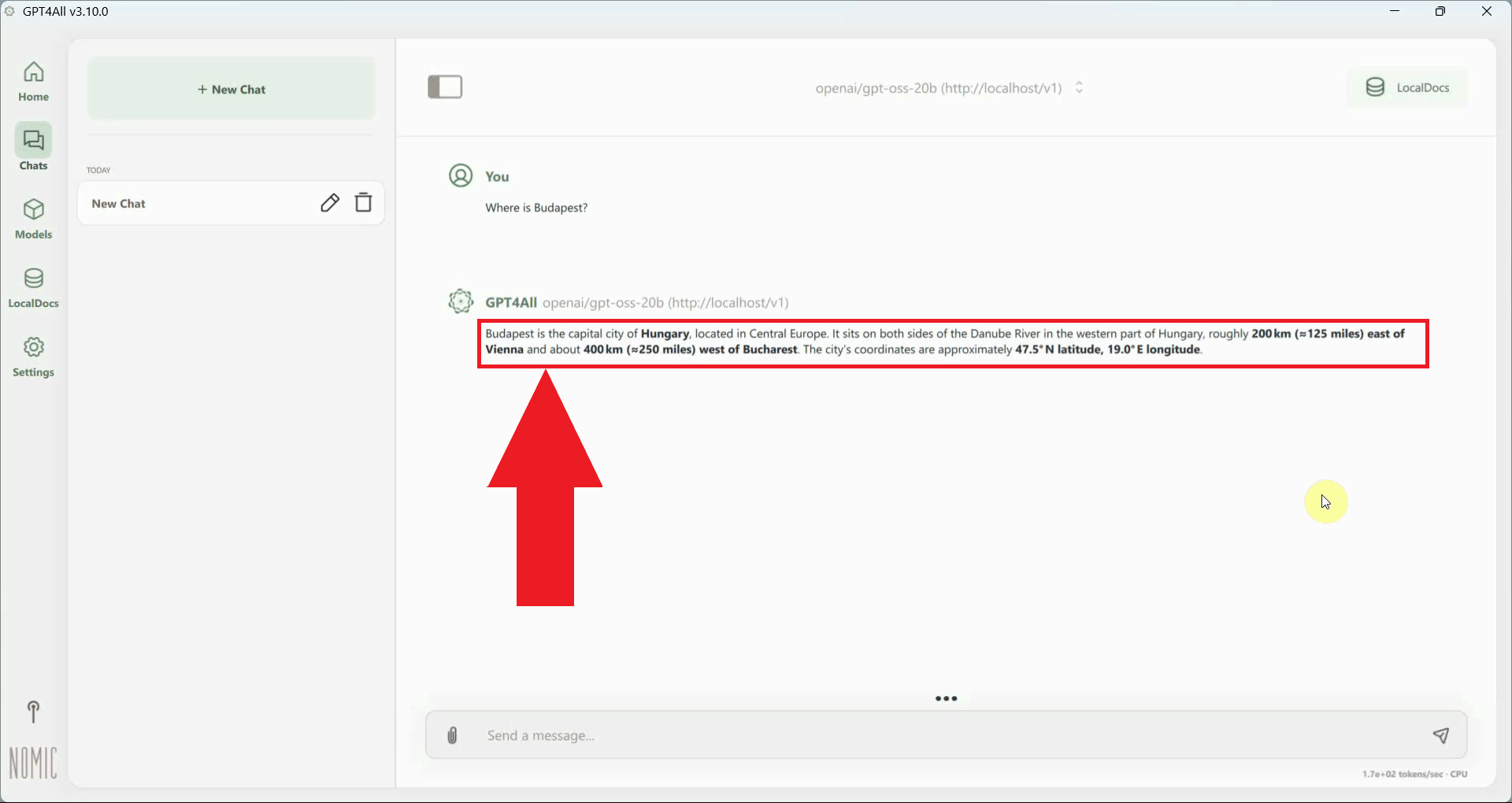Screen dimensions: 1512x803
Task: Open the openai/gpt-oss-20b model combo box
Action: [x=938, y=88]
